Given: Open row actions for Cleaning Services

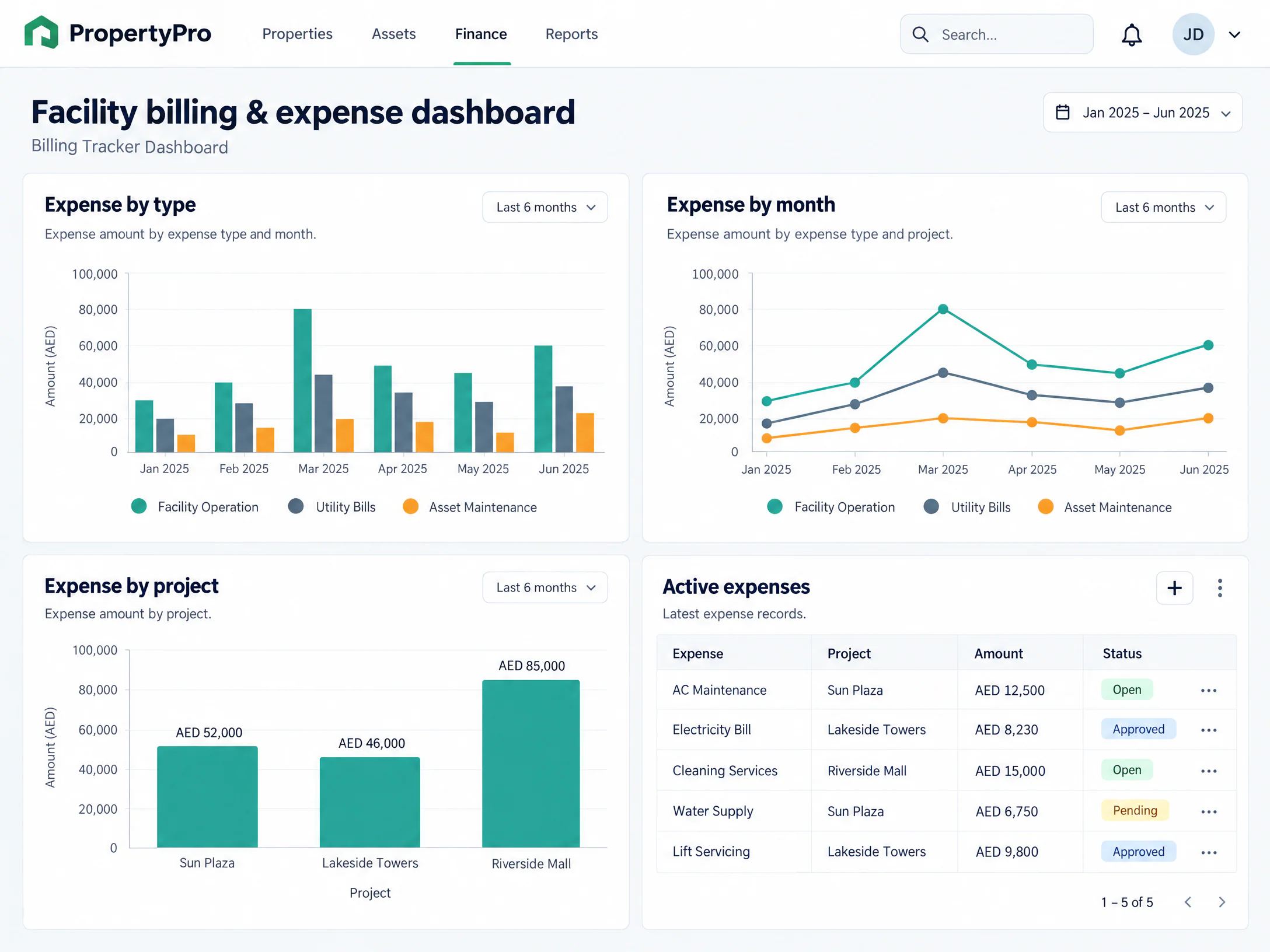Looking at the screenshot, I should tap(1209, 771).
